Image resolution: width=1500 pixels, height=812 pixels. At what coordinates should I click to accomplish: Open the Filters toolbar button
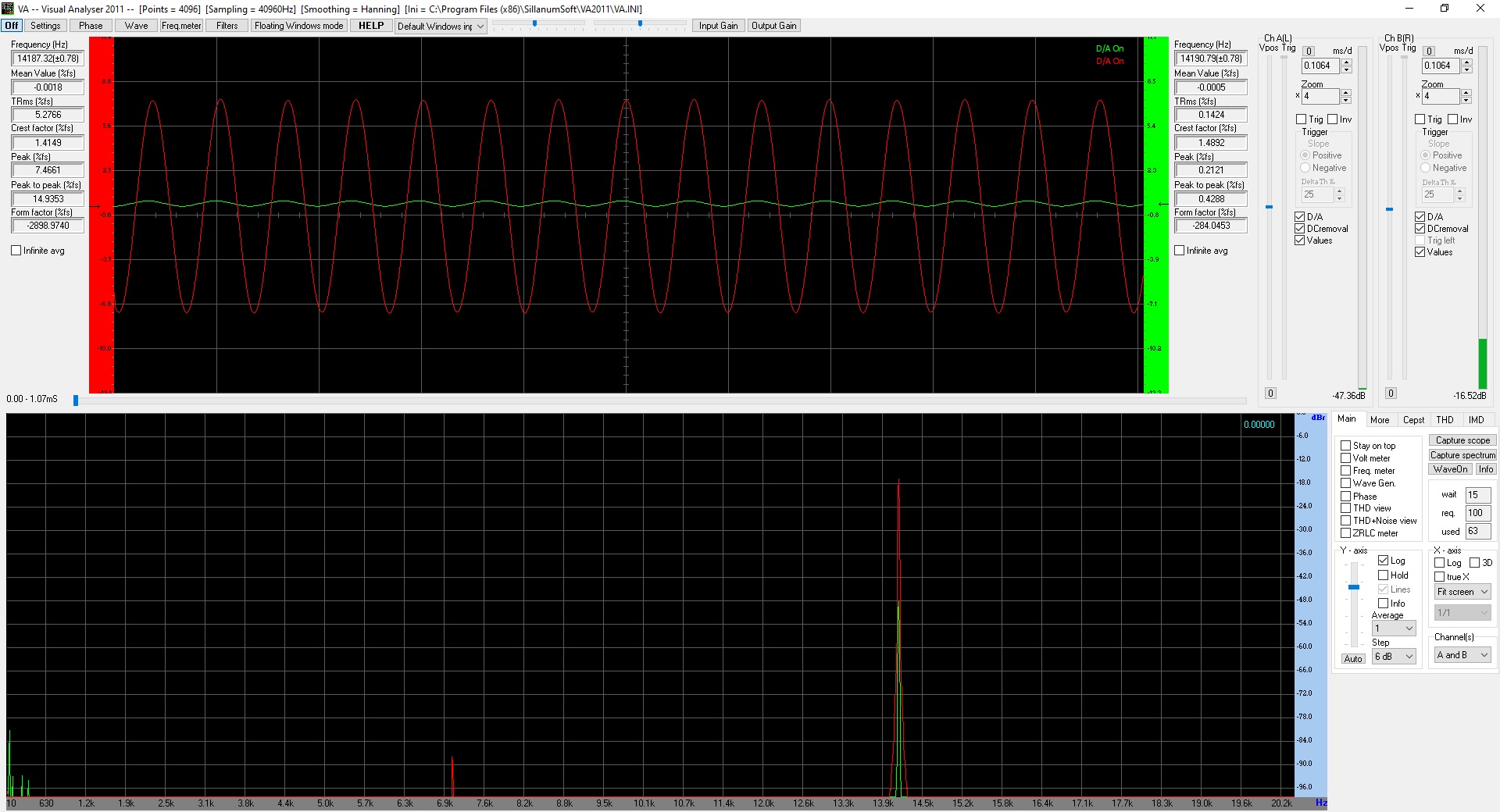(227, 26)
